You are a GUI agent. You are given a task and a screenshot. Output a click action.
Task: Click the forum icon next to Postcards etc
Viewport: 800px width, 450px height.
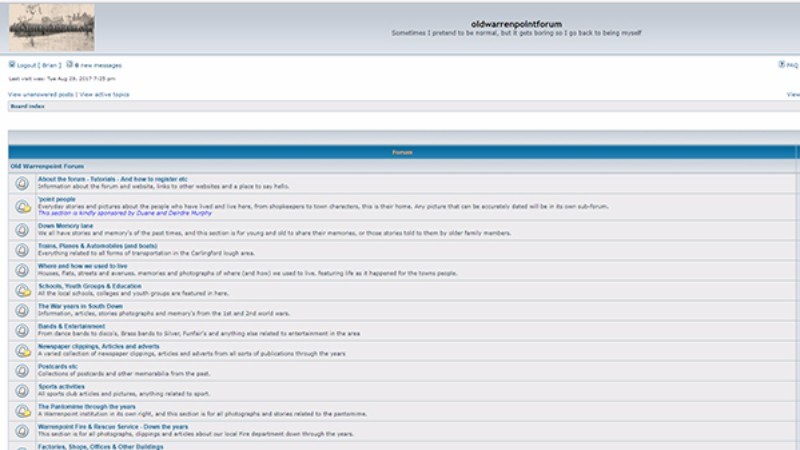22,370
